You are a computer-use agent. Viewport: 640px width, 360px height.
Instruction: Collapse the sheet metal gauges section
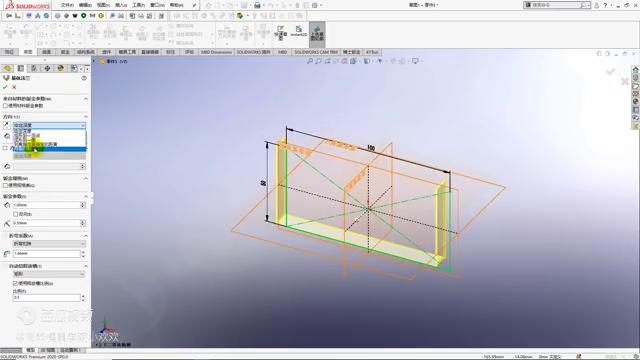click(x=86, y=178)
